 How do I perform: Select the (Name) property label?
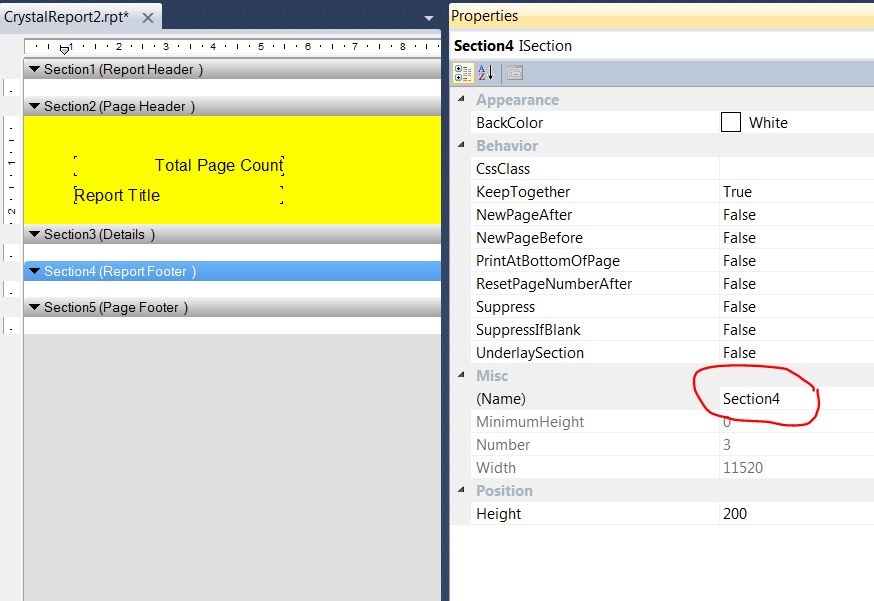(501, 399)
